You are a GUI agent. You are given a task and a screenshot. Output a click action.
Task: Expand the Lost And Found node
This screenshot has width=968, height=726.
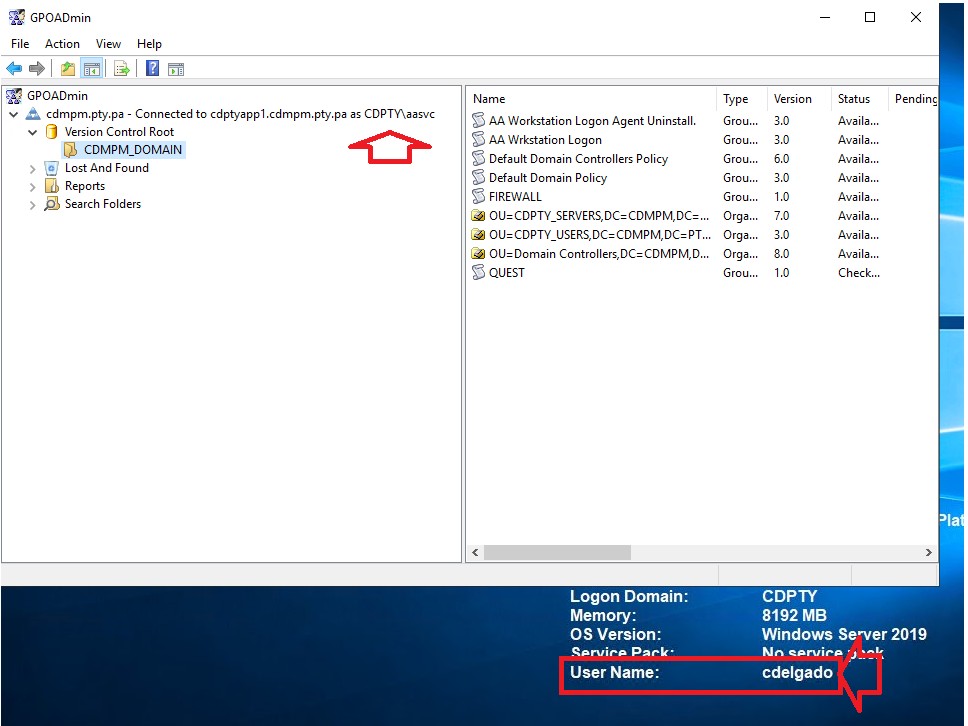(33, 169)
